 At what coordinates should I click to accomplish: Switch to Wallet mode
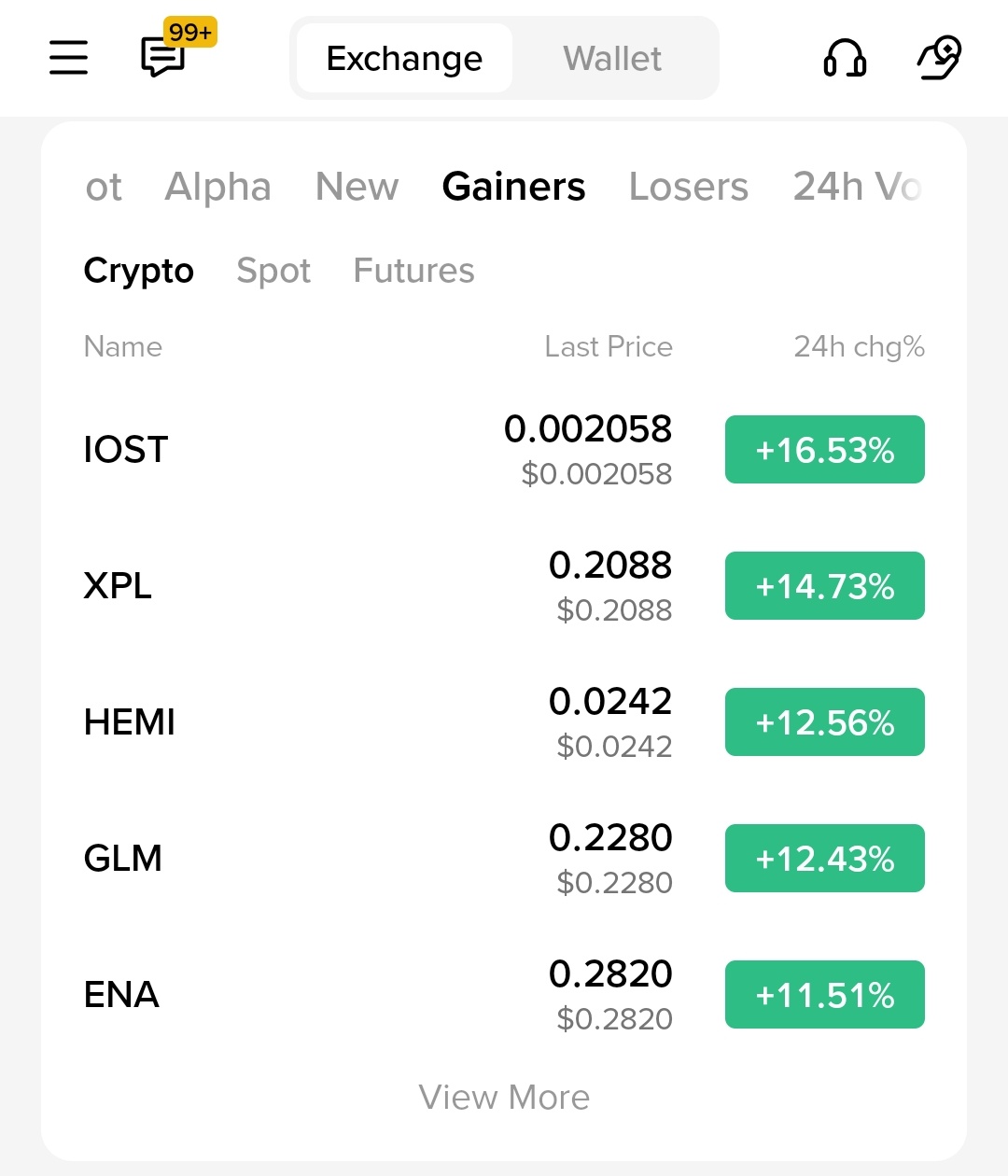pos(612,59)
